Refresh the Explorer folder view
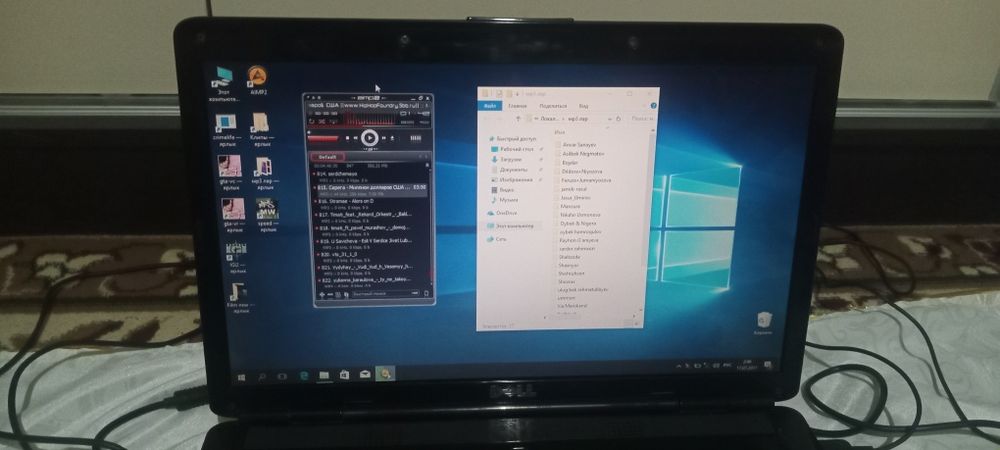This screenshot has width=1000, height=450. click(x=618, y=119)
